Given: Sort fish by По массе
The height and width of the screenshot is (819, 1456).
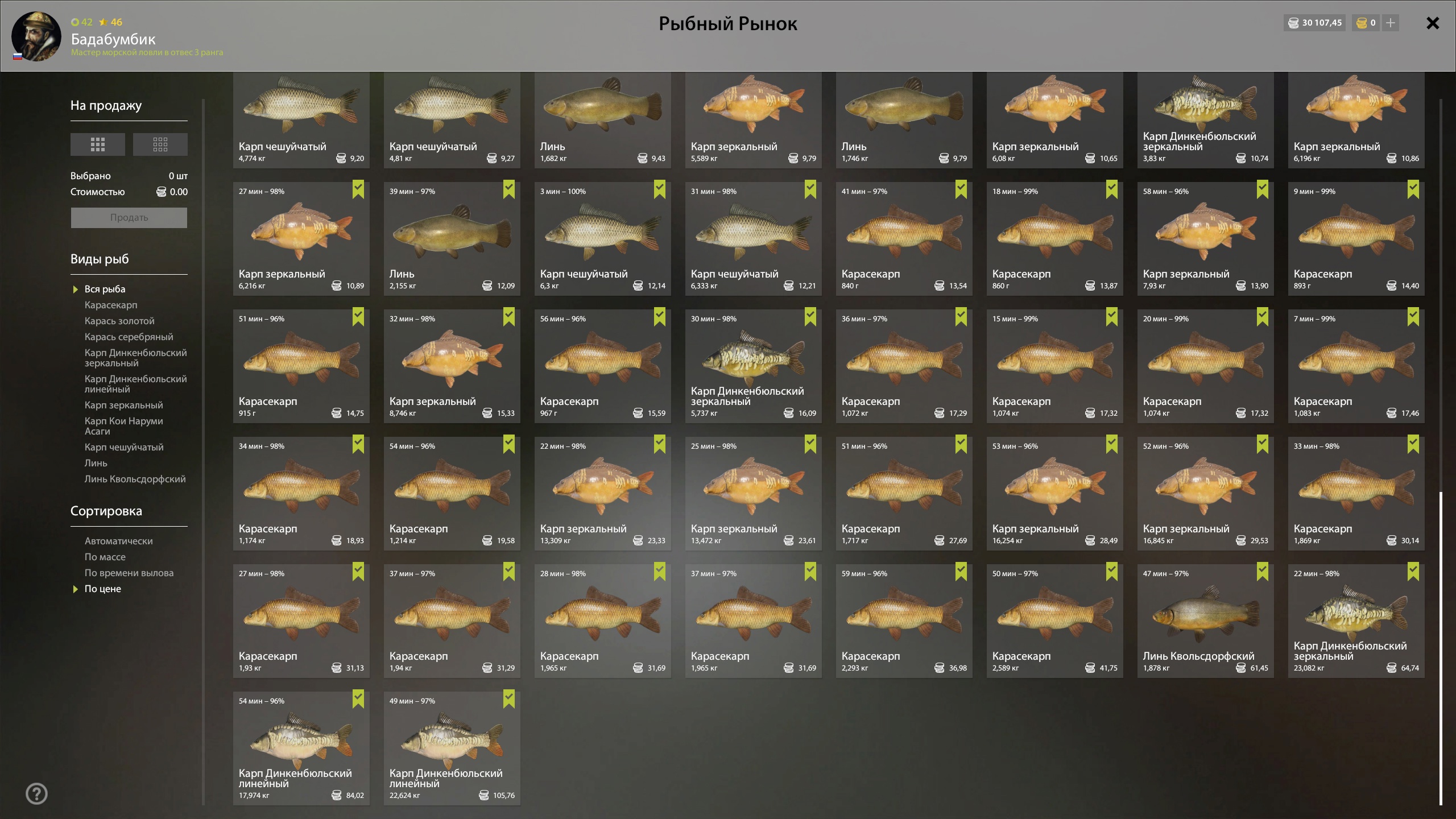Looking at the screenshot, I should (105, 557).
